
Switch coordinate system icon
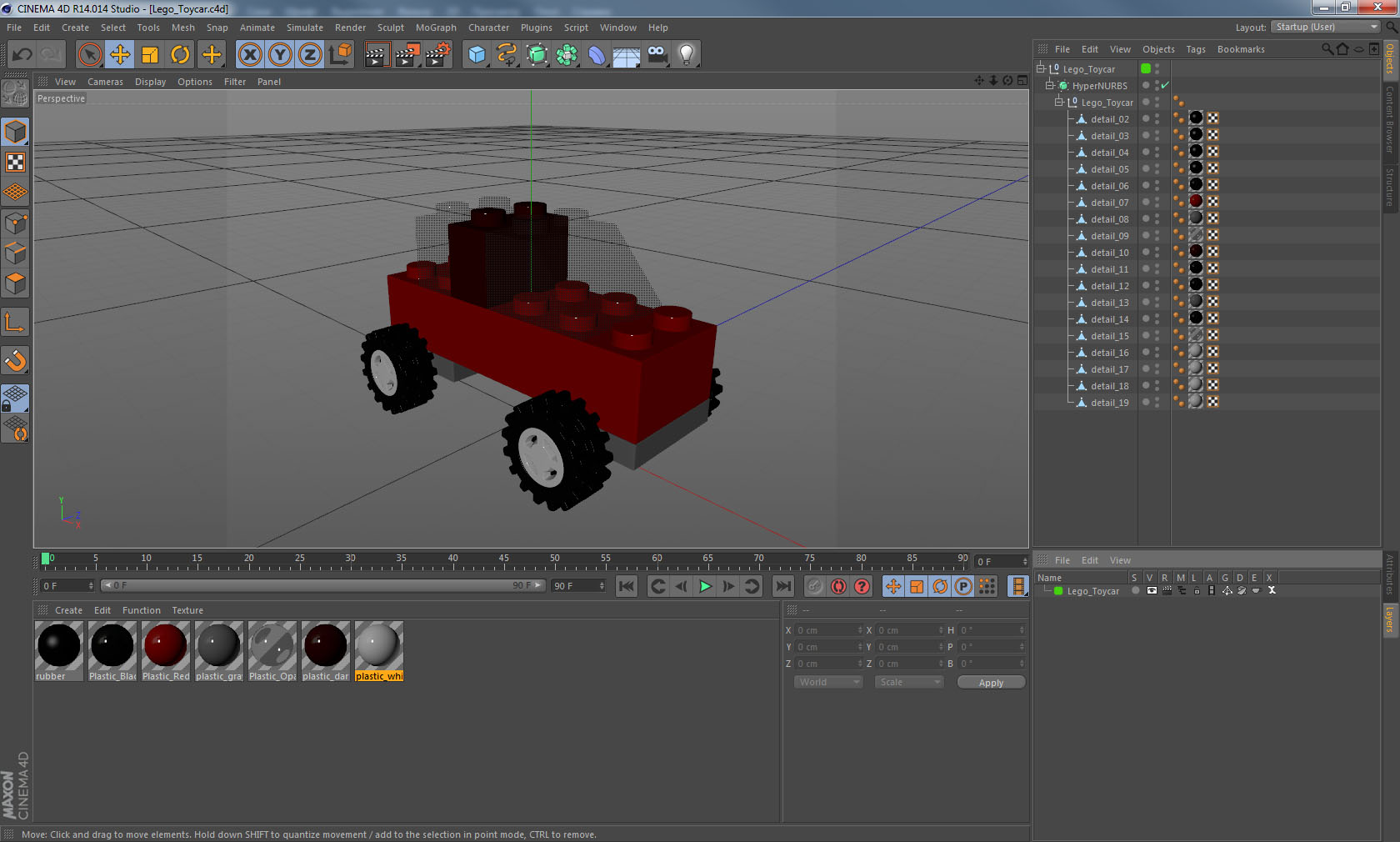pyautogui.click(x=340, y=55)
